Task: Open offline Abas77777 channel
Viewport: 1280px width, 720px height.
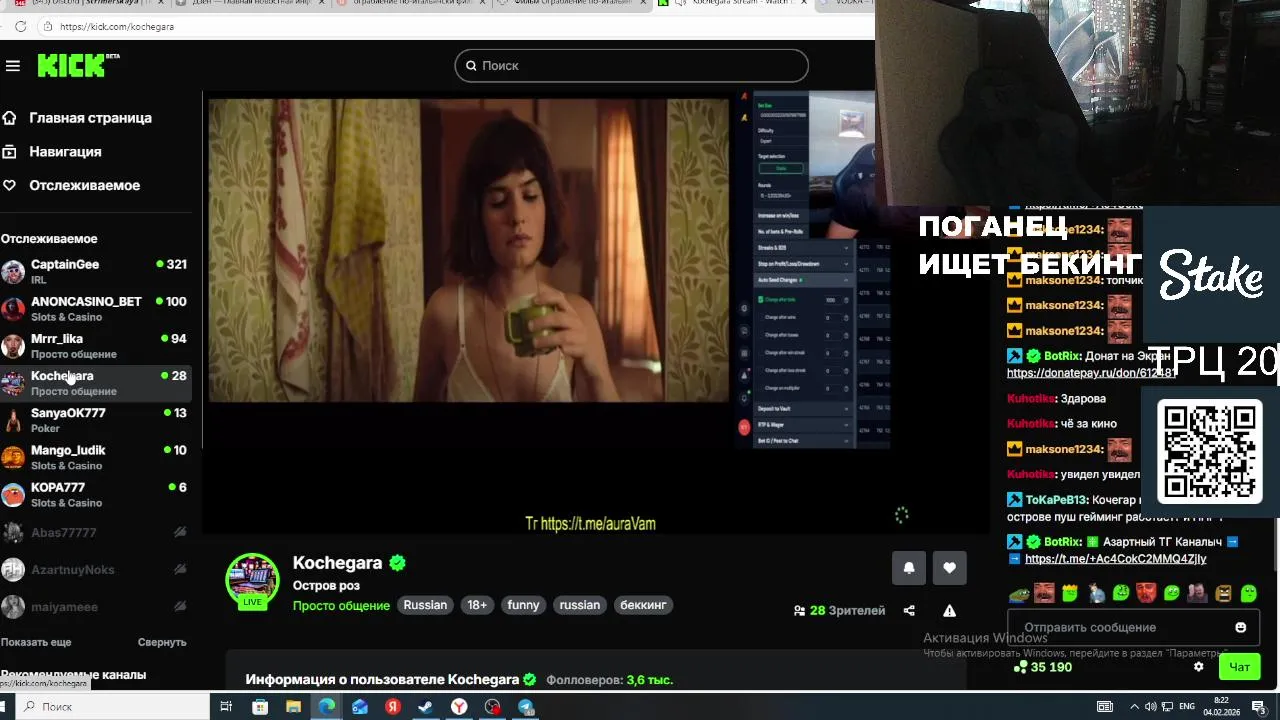Action: pos(95,533)
